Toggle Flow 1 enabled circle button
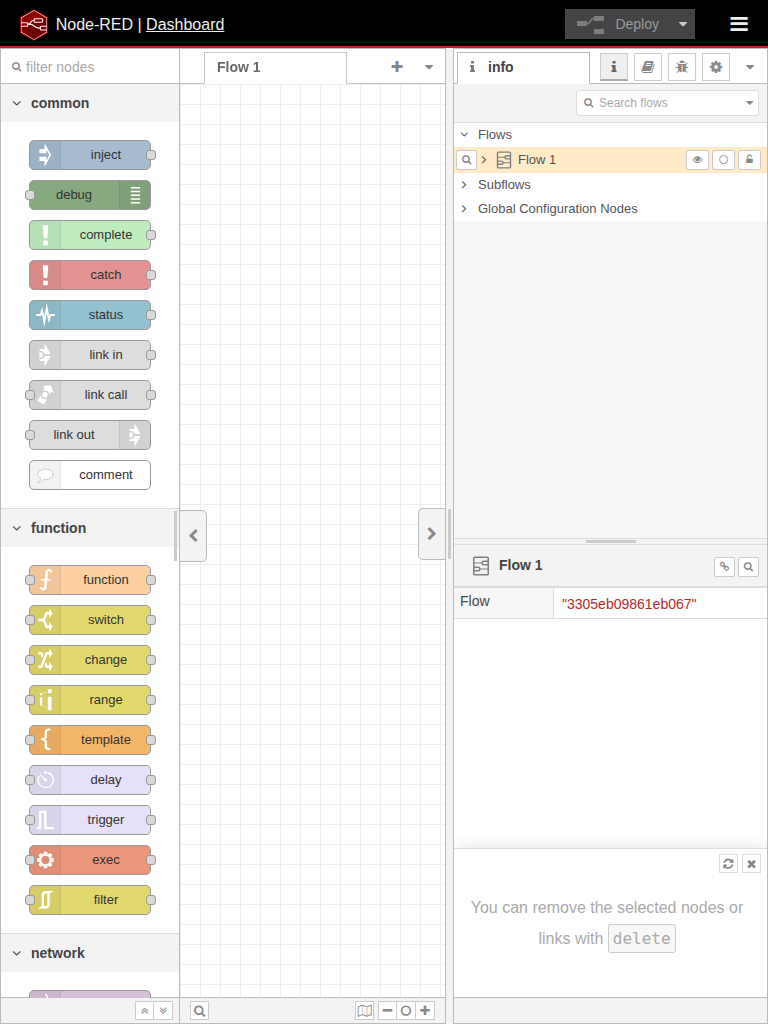 point(723,160)
